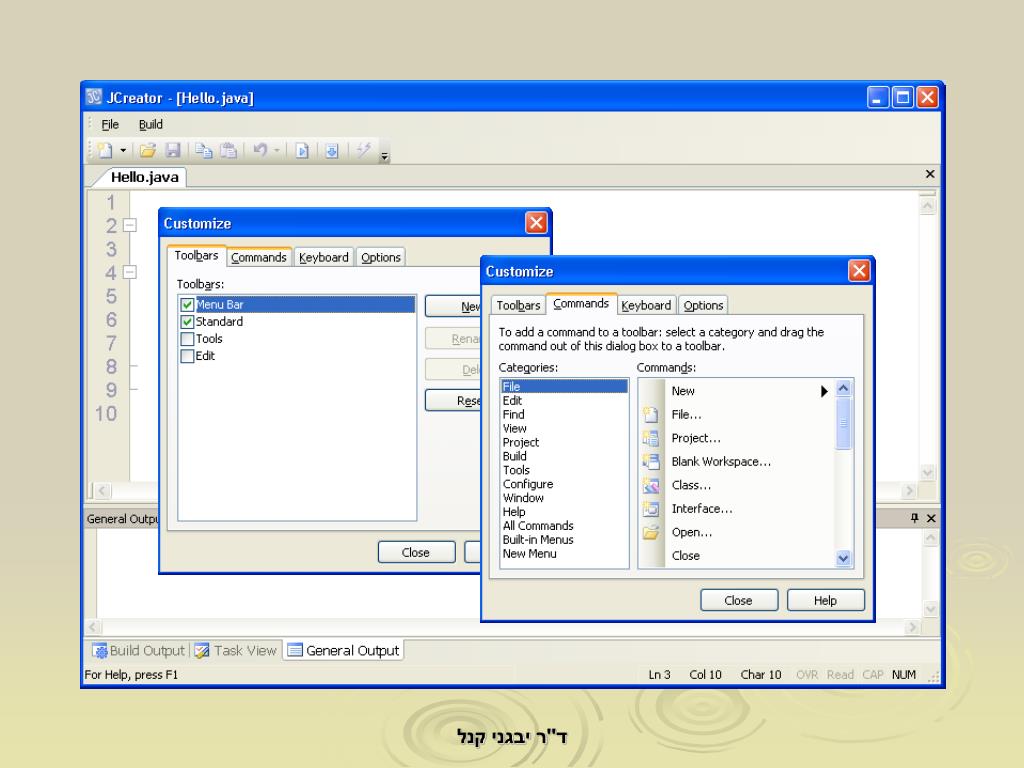The width and height of the screenshot is (1024, 768).
Task: Open Options tab in back Customize dialog
Action: click(381, 257)
